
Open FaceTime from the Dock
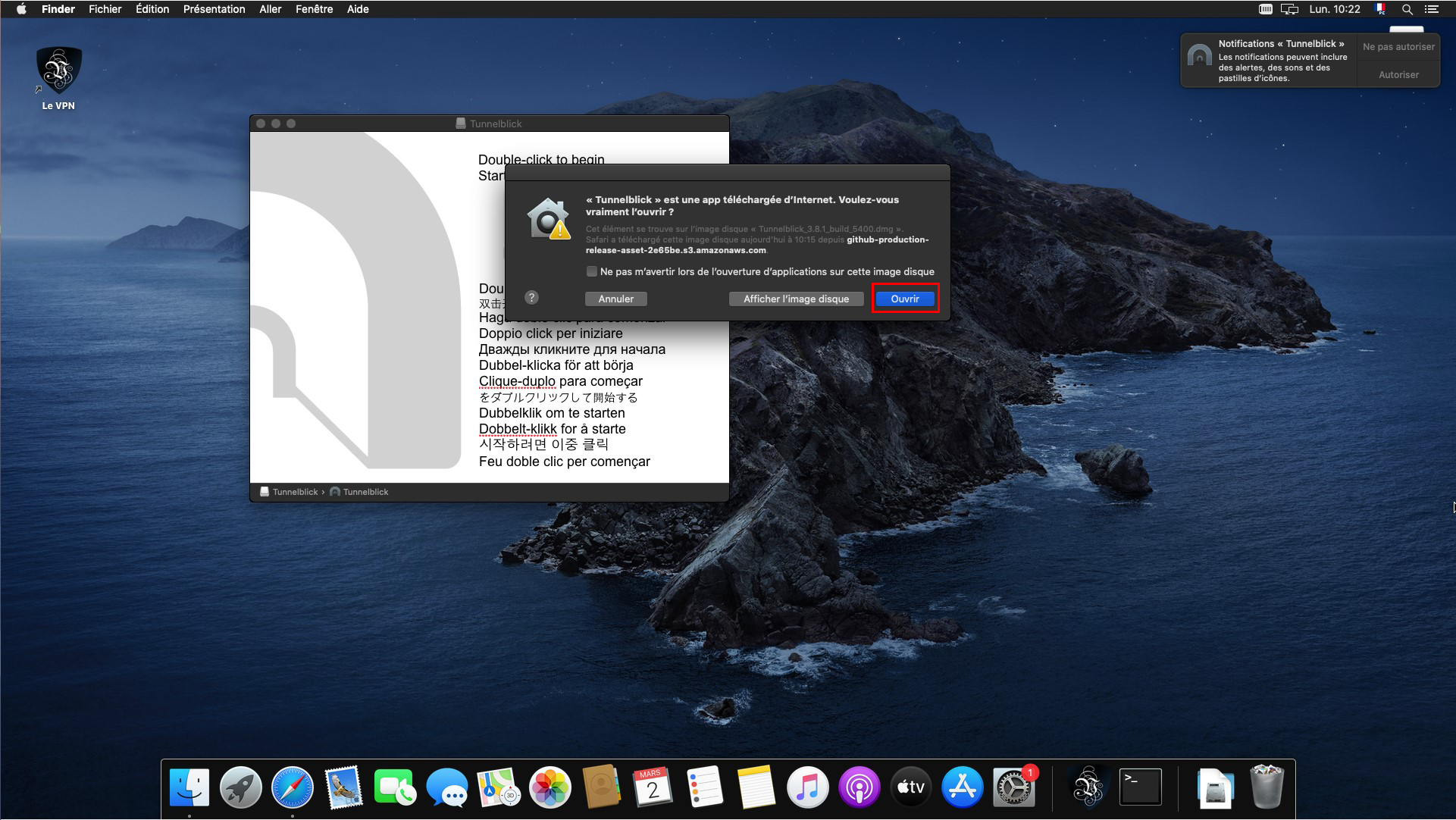tap(395, 787)
